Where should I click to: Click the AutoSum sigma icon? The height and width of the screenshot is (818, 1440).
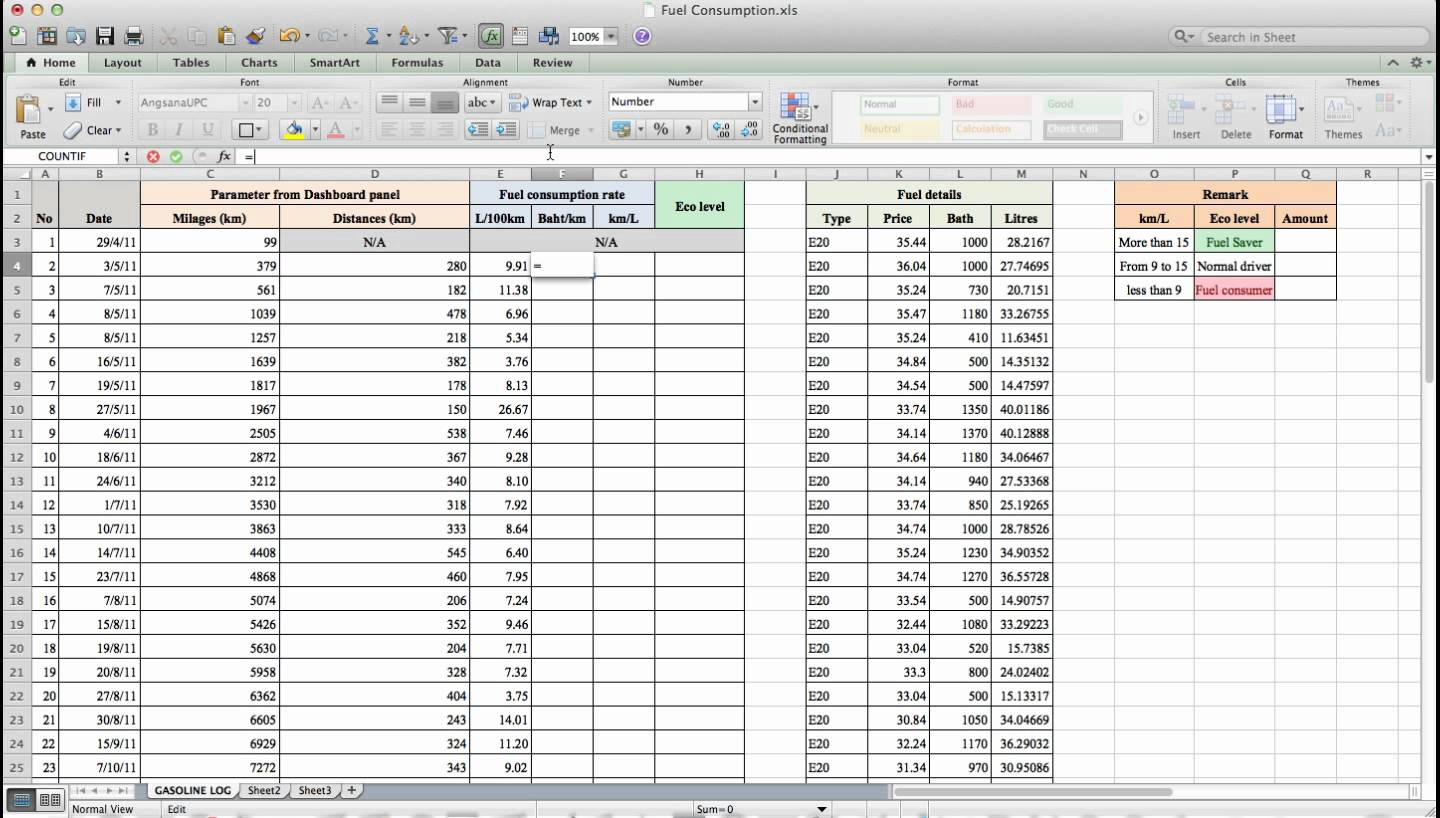[x=371, y=37]
